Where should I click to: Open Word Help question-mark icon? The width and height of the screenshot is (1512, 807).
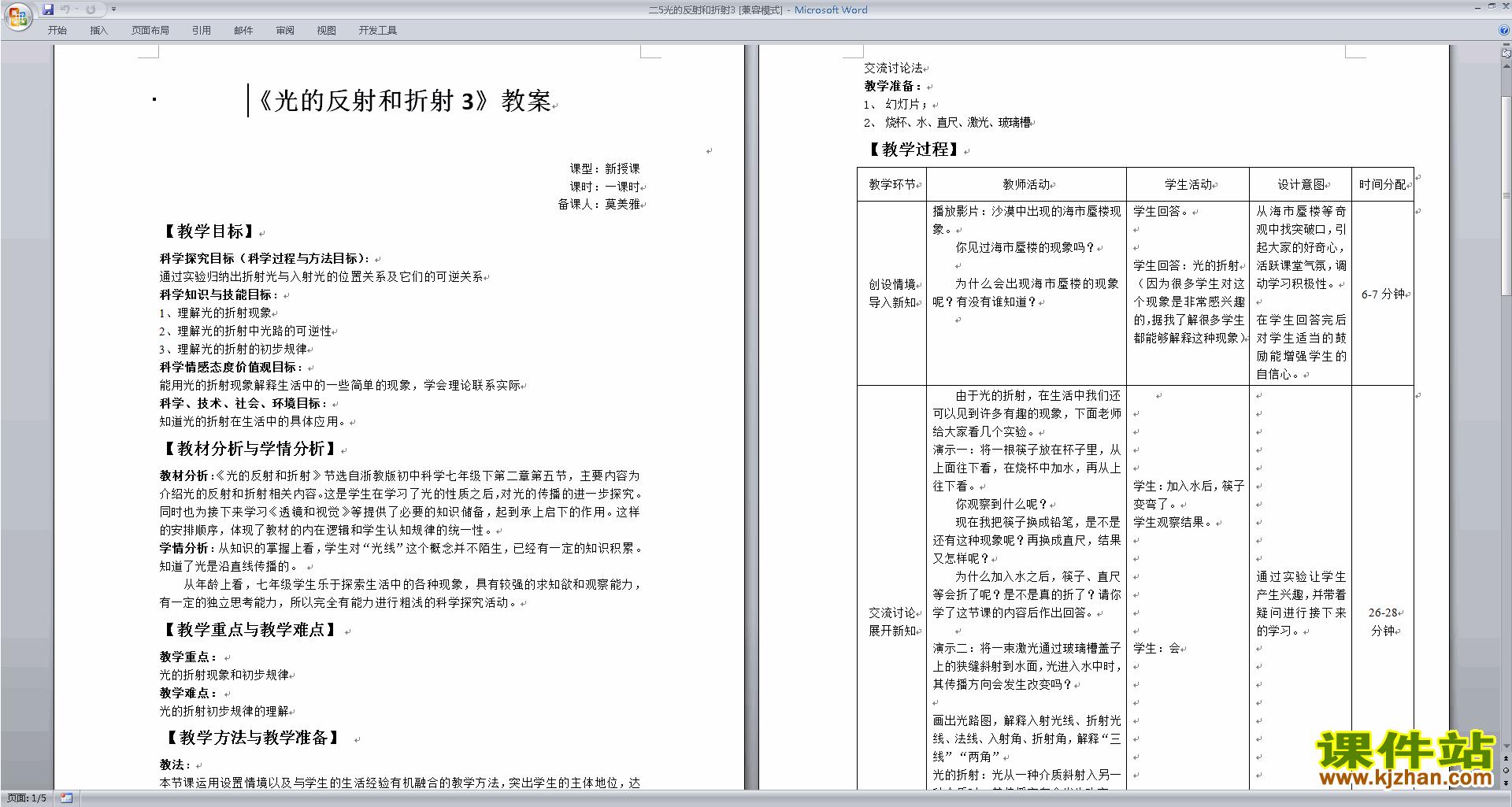pos(1504,31)
